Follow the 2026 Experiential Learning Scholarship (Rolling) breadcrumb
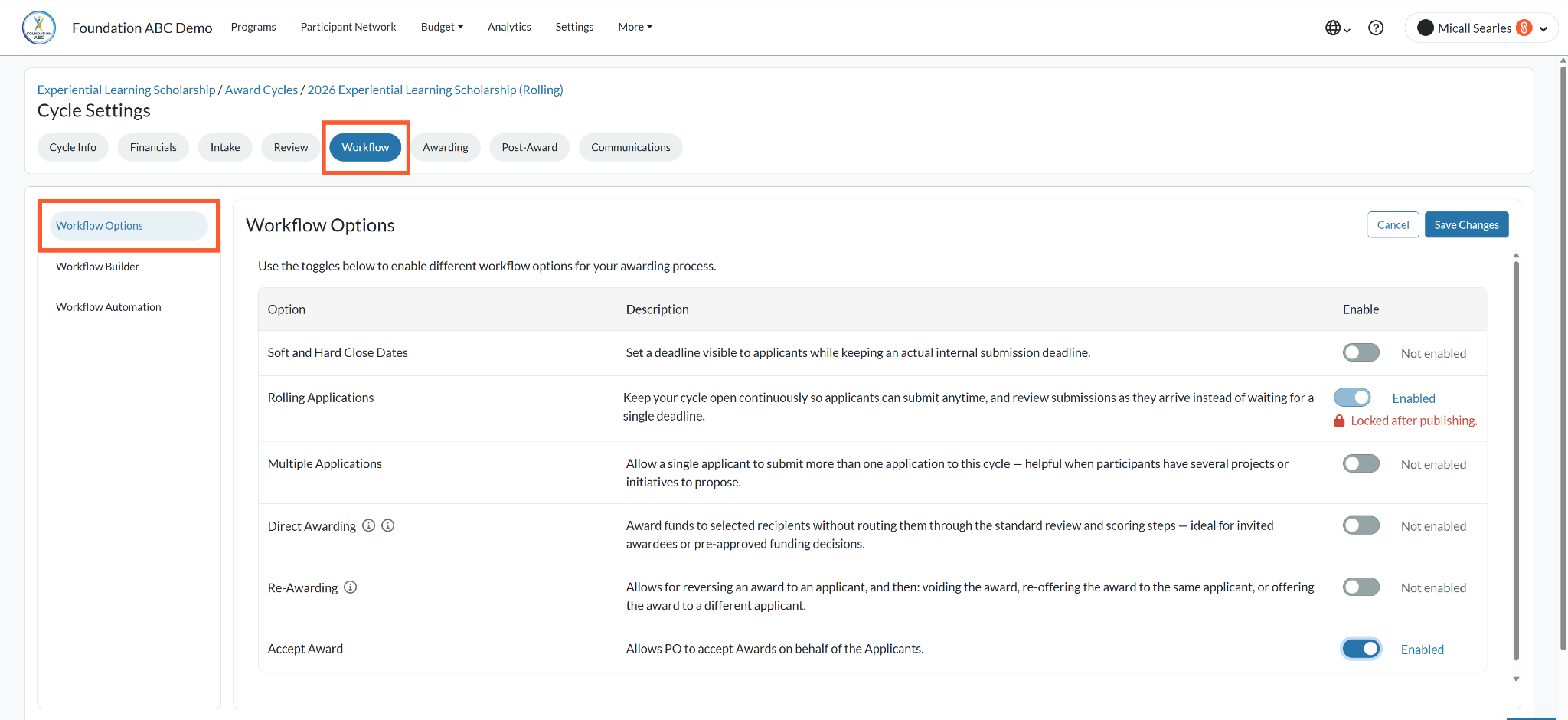1568x720 pixels. tap(435, 90)
